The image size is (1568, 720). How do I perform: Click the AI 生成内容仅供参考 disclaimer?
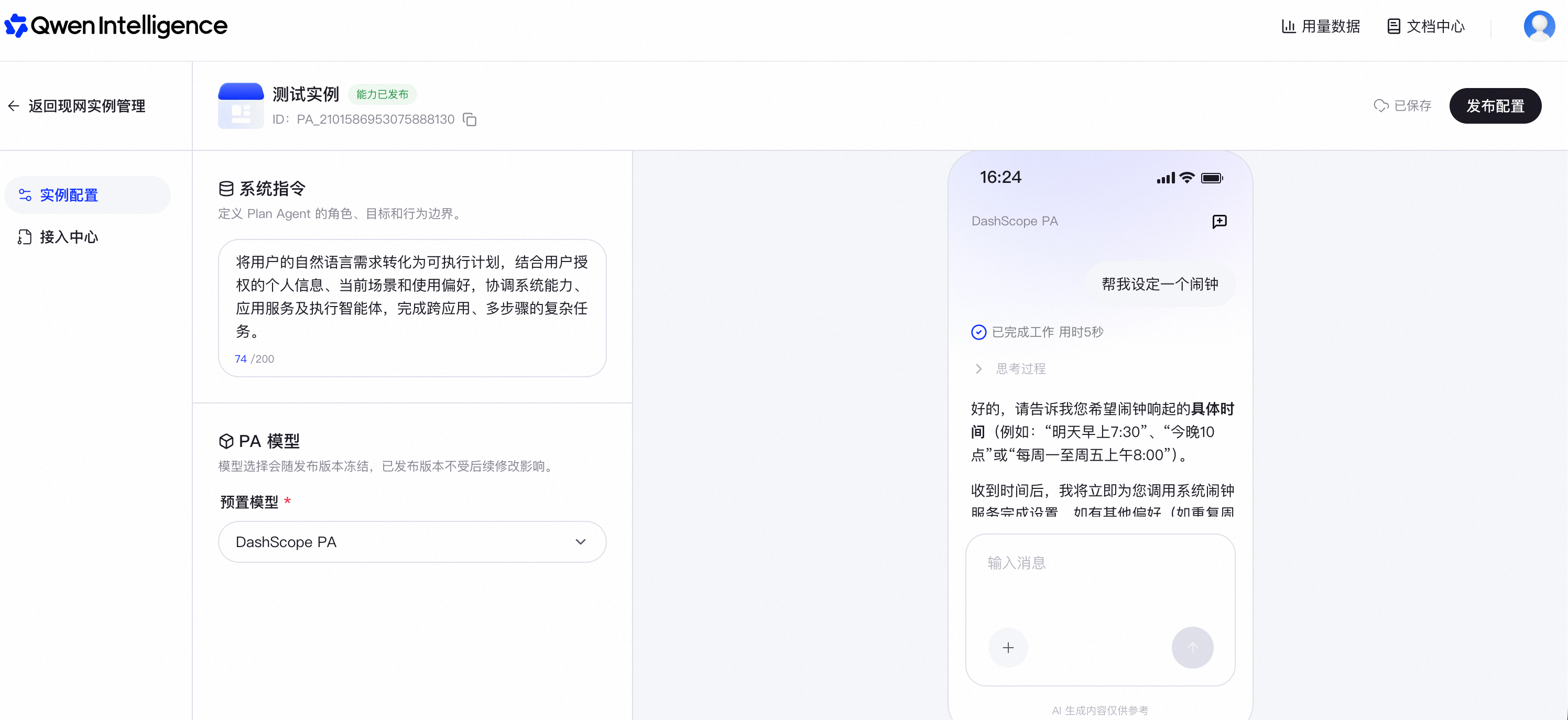[x=1100, y=710]
